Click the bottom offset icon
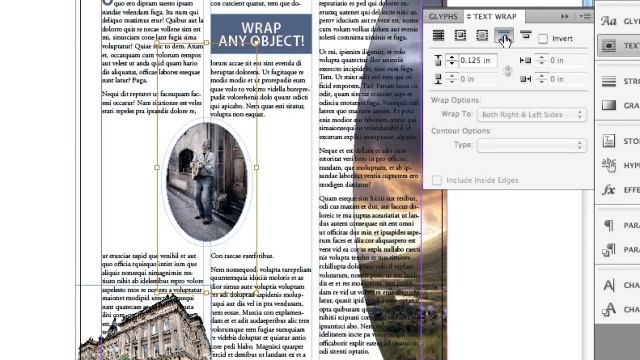The height and width of the screenshot is (360, 640). coord(438,79)
